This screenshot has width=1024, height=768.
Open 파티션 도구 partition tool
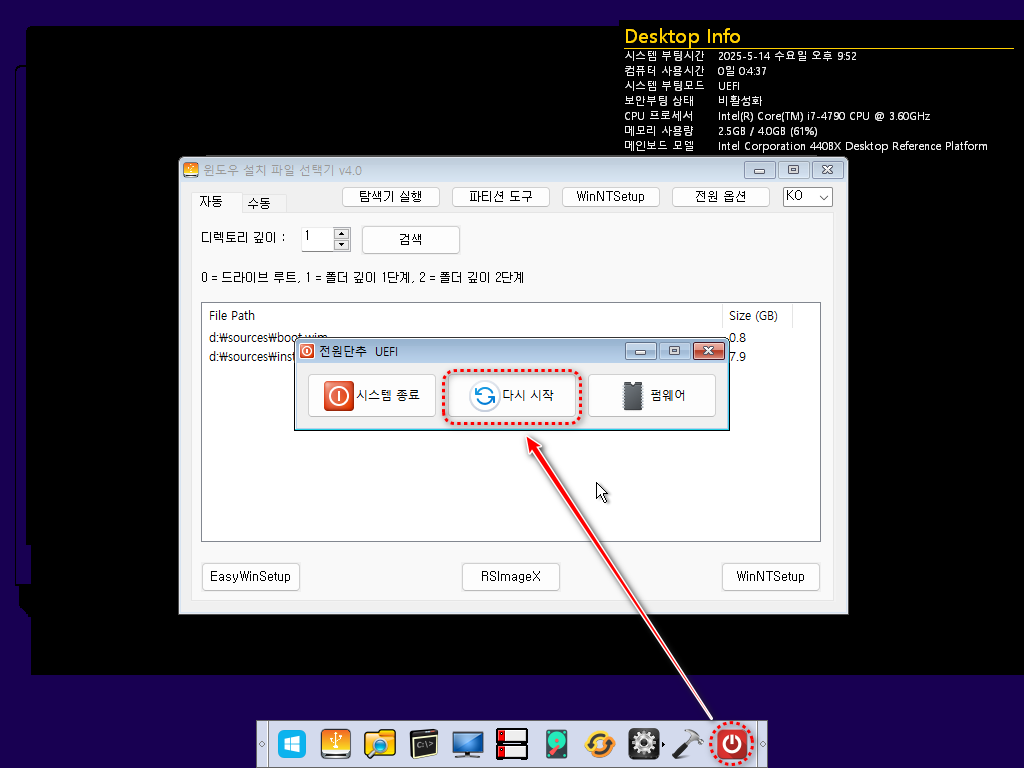[501, 197]
